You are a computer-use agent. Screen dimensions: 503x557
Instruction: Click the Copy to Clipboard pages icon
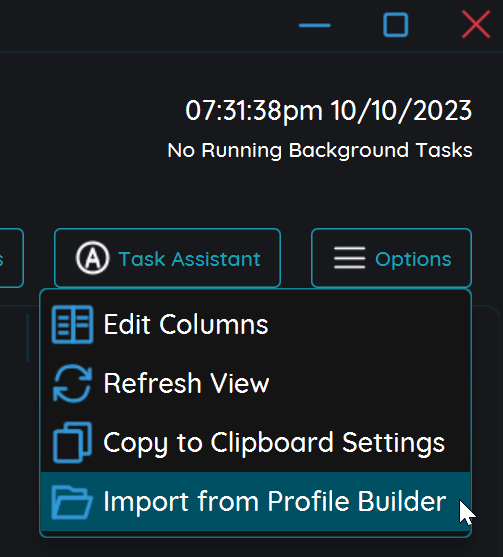click(72, 442)
